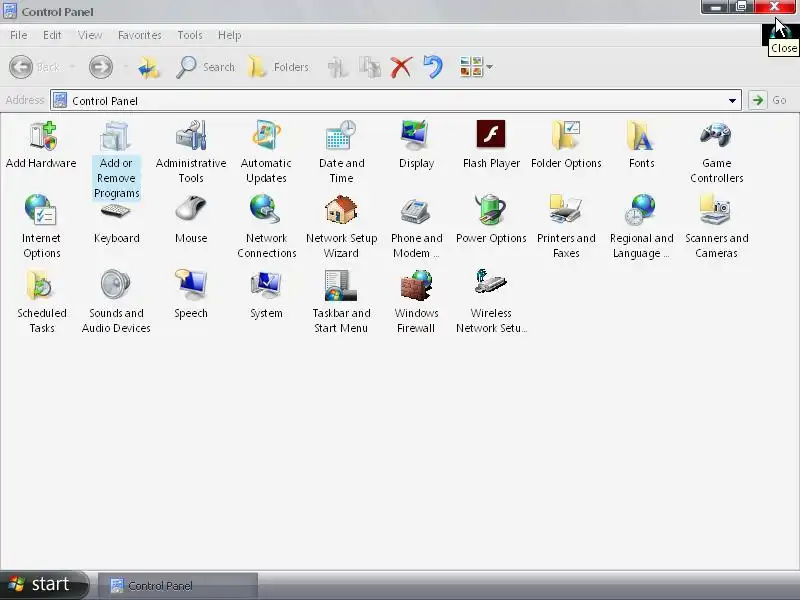Open Taskbar and Start Menu settings
Screen dimensions: 800x600
[341, 302]
